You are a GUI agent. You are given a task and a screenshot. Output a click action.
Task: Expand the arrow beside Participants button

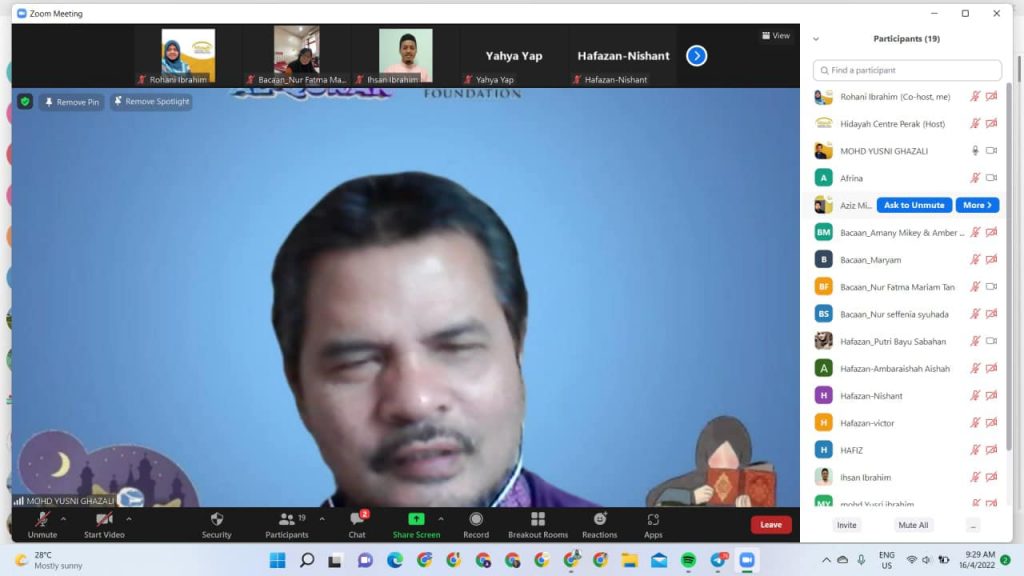pyautogui.click(x=322, y=519)
